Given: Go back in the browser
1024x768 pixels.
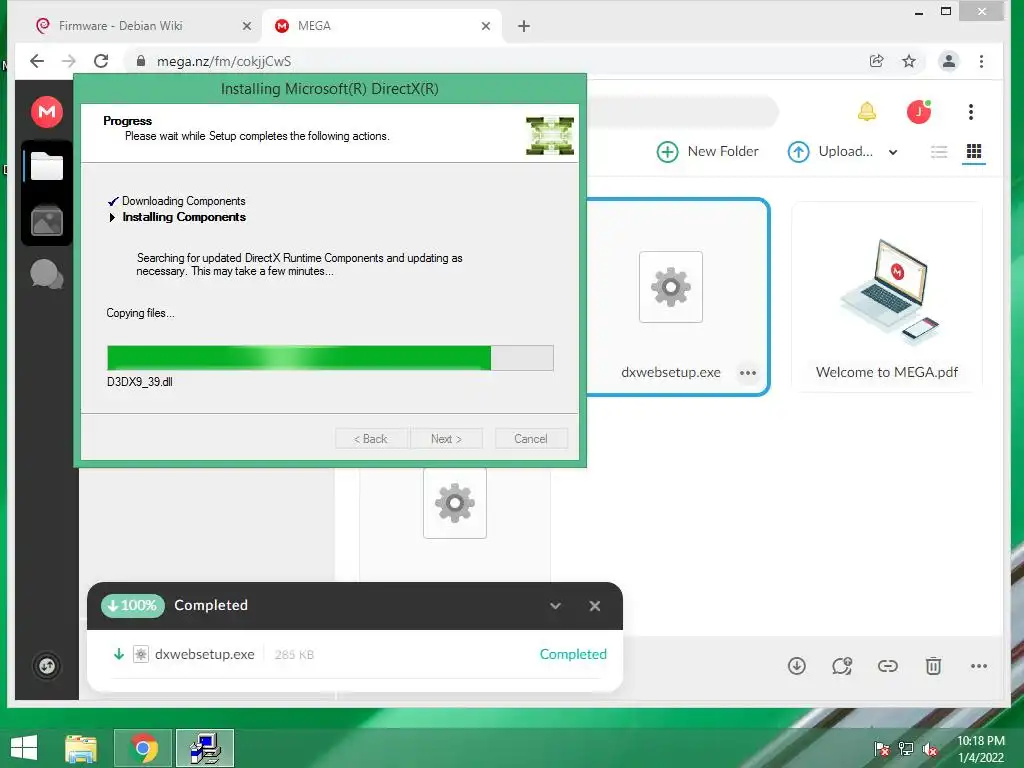Looking at the screenshot, I should 37,61.
